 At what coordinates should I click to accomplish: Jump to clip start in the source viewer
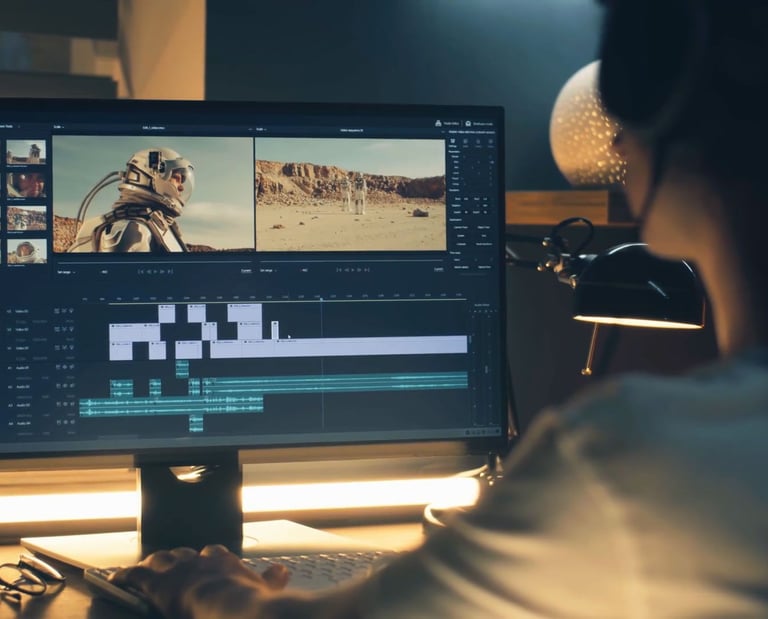pyautogui.click(x=141, y=271)
